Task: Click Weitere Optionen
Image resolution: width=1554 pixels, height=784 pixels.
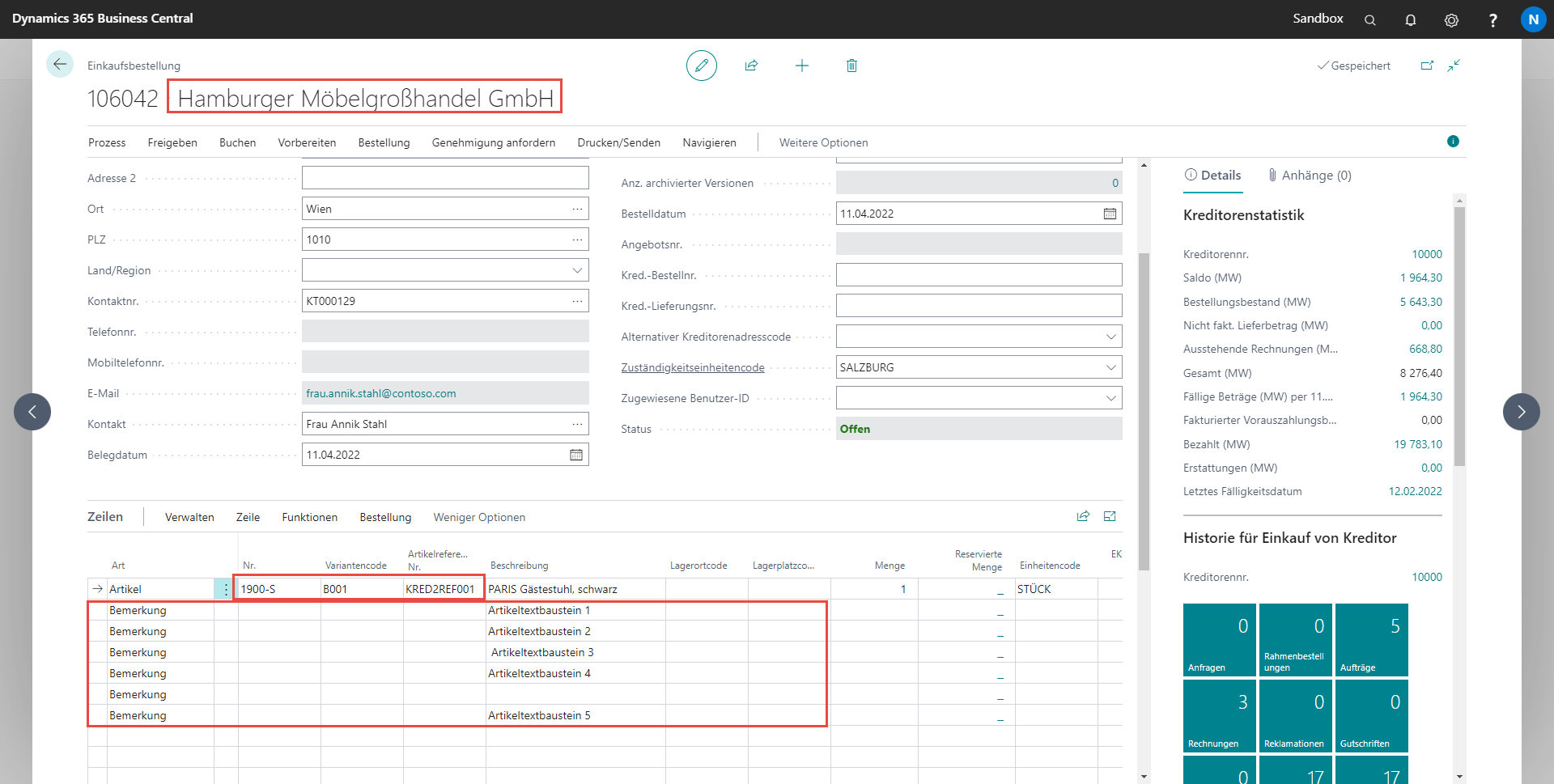Action: (823, 142)
